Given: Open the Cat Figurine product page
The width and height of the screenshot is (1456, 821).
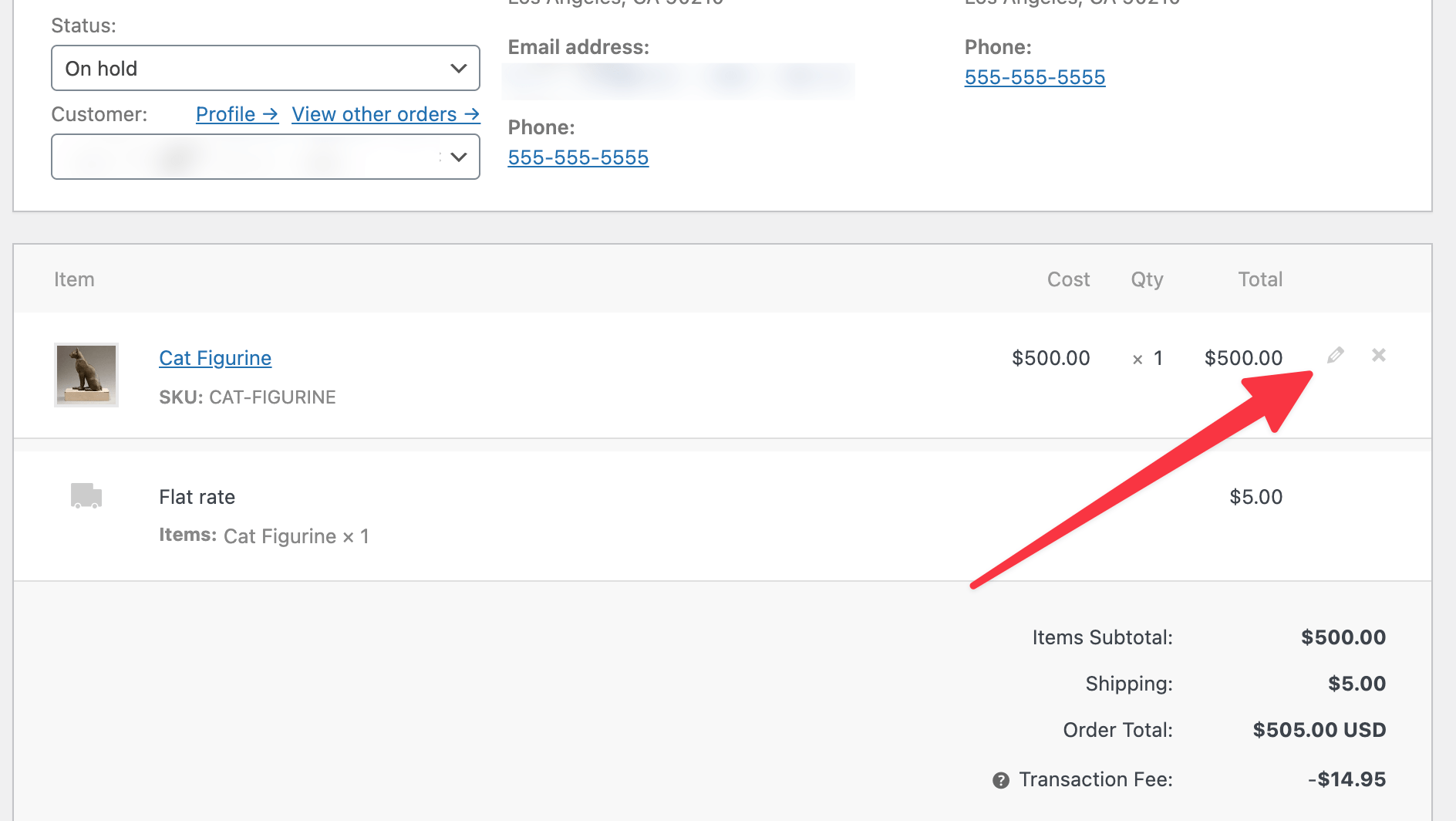Looking at the screenshot, I should click(215, 357).
